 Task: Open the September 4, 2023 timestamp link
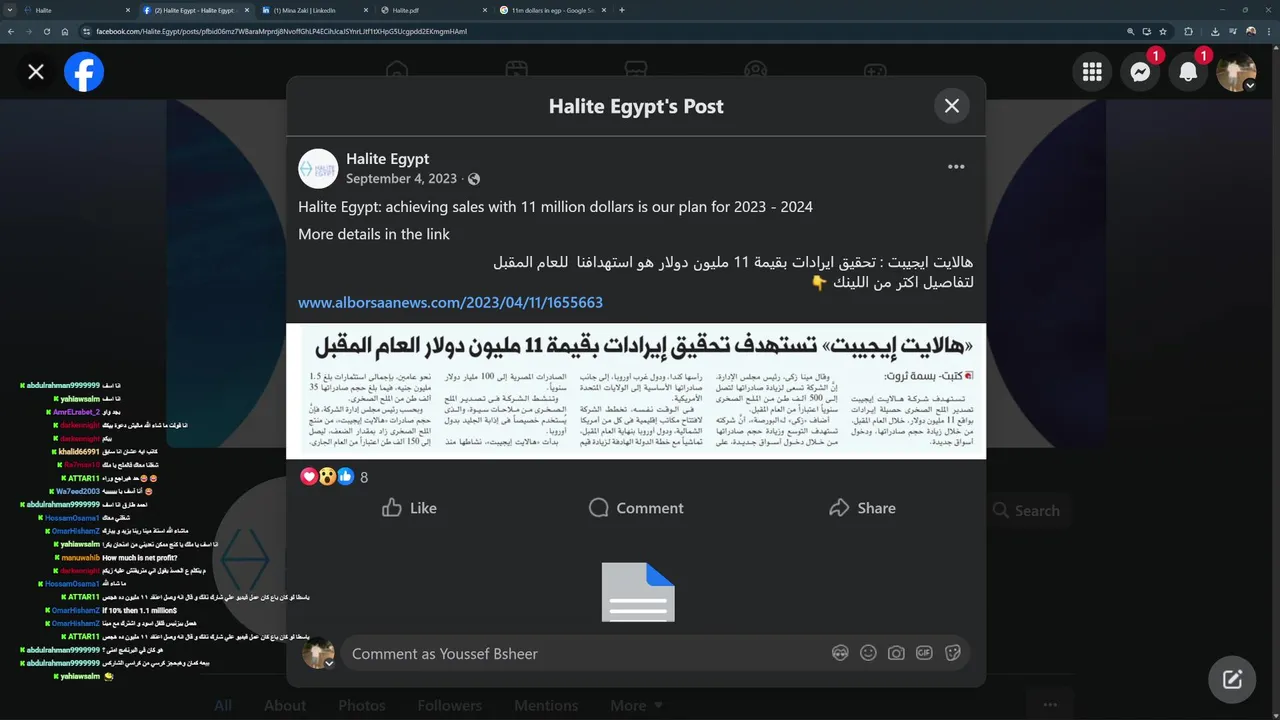tap(401, 179)
